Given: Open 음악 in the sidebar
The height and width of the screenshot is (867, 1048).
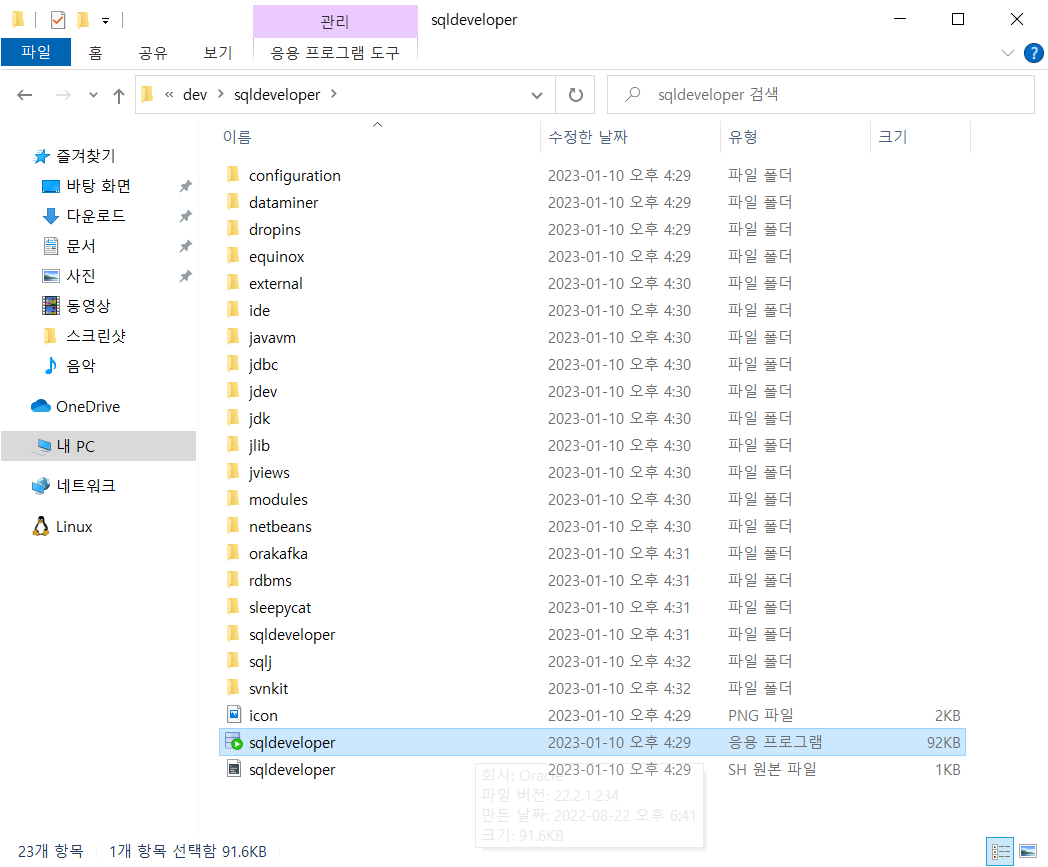Looking at the screenshot, I should [x=81, y=366].
